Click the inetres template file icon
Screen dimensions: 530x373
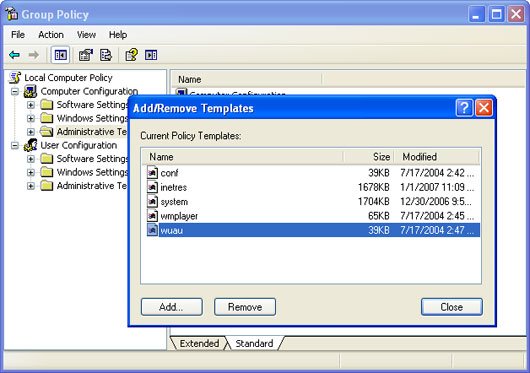click(152, 187)
